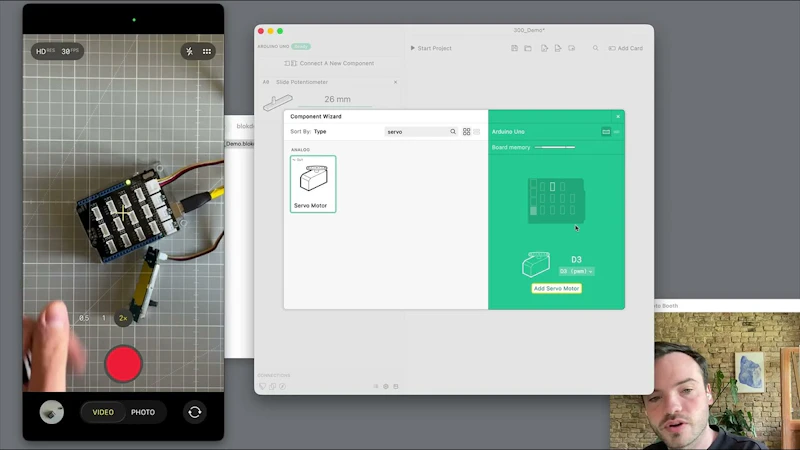Screen dimensions: 800x450
Task: Click Start Project play button
Action: coord(431,48)
